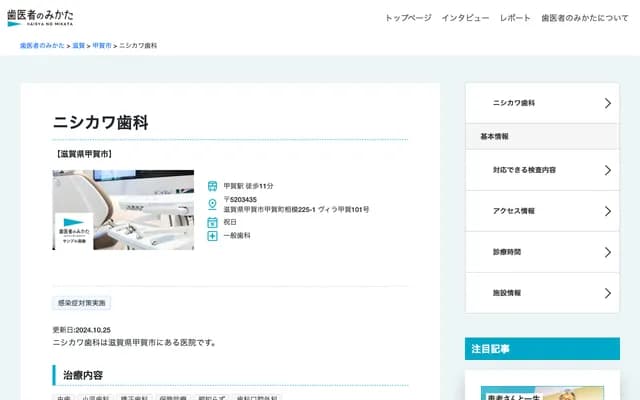This screenshot has width=640, height=400.
Task: Click the chevron beside sidebar ニシカワ歯科
Action: click(x=608, y=103)
